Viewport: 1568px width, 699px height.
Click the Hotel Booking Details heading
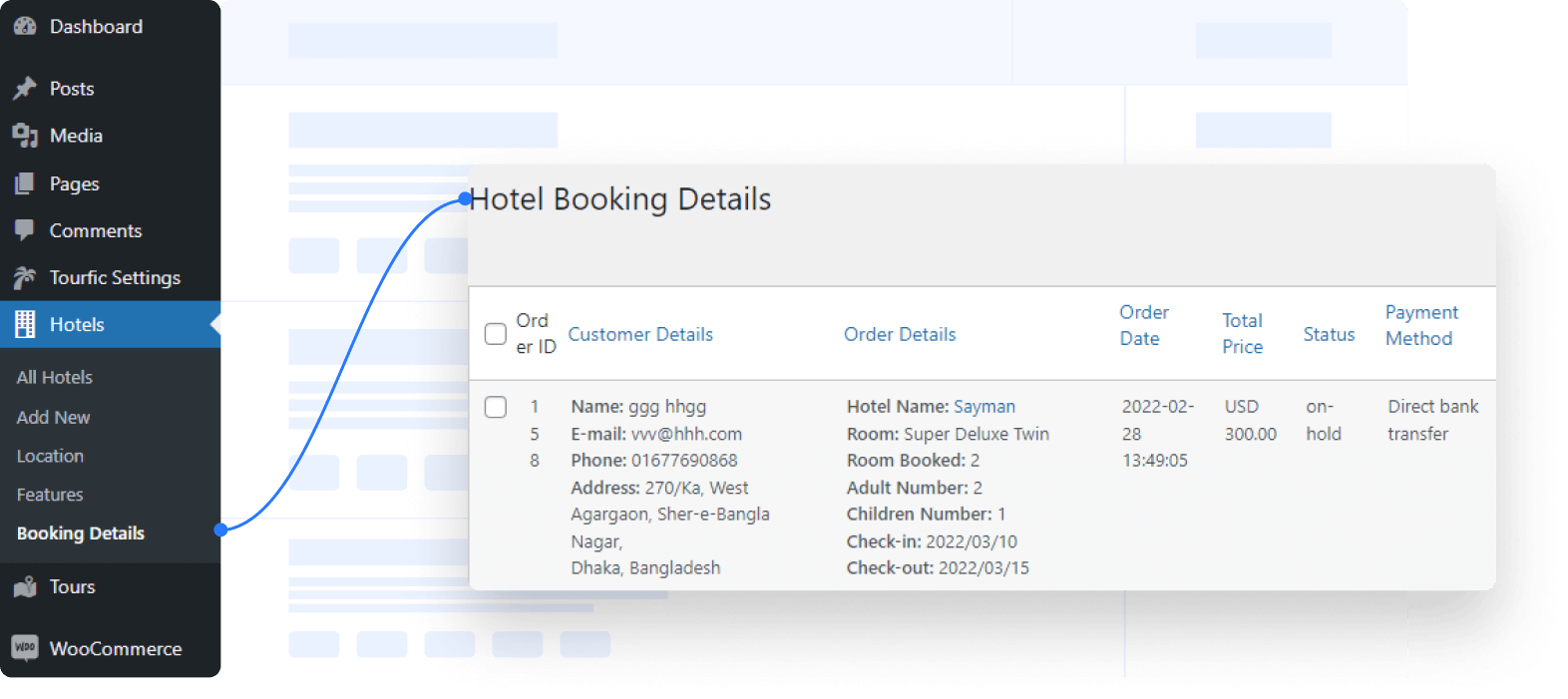(x=620, y=199)
